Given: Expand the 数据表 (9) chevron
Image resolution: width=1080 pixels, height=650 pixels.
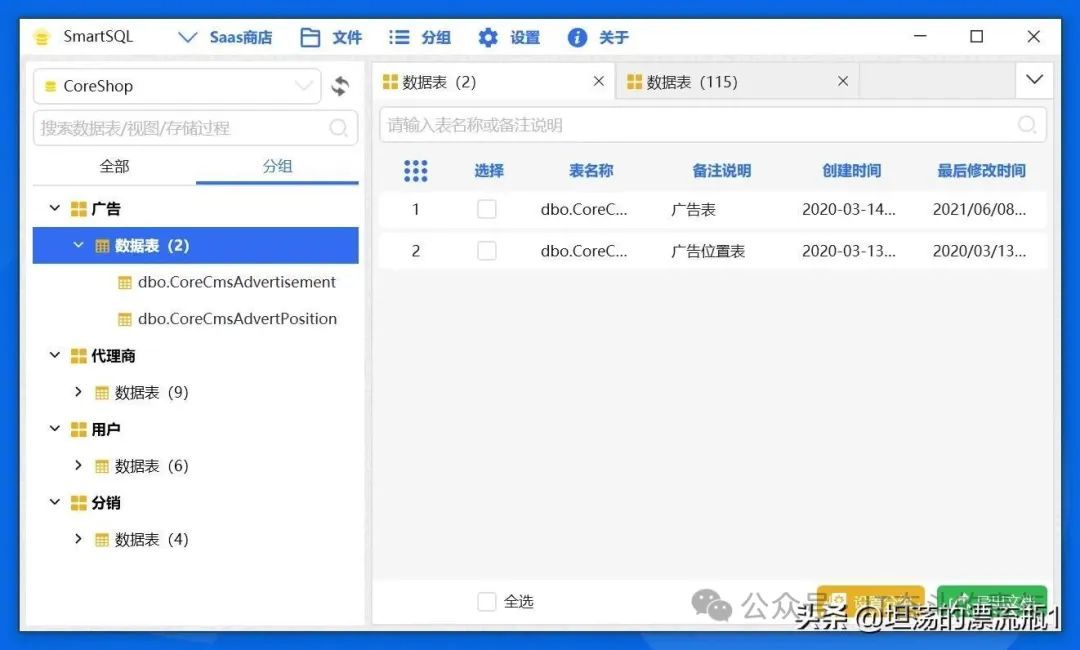Looking at the screenshot, I should [x=79, y=392].
